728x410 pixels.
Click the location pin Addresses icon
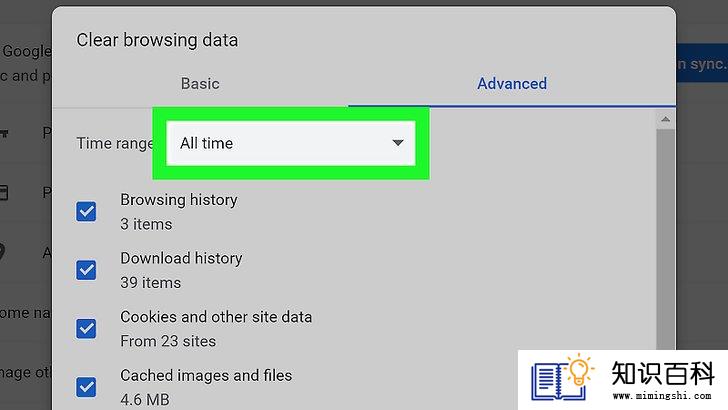(x=2, y=252)
